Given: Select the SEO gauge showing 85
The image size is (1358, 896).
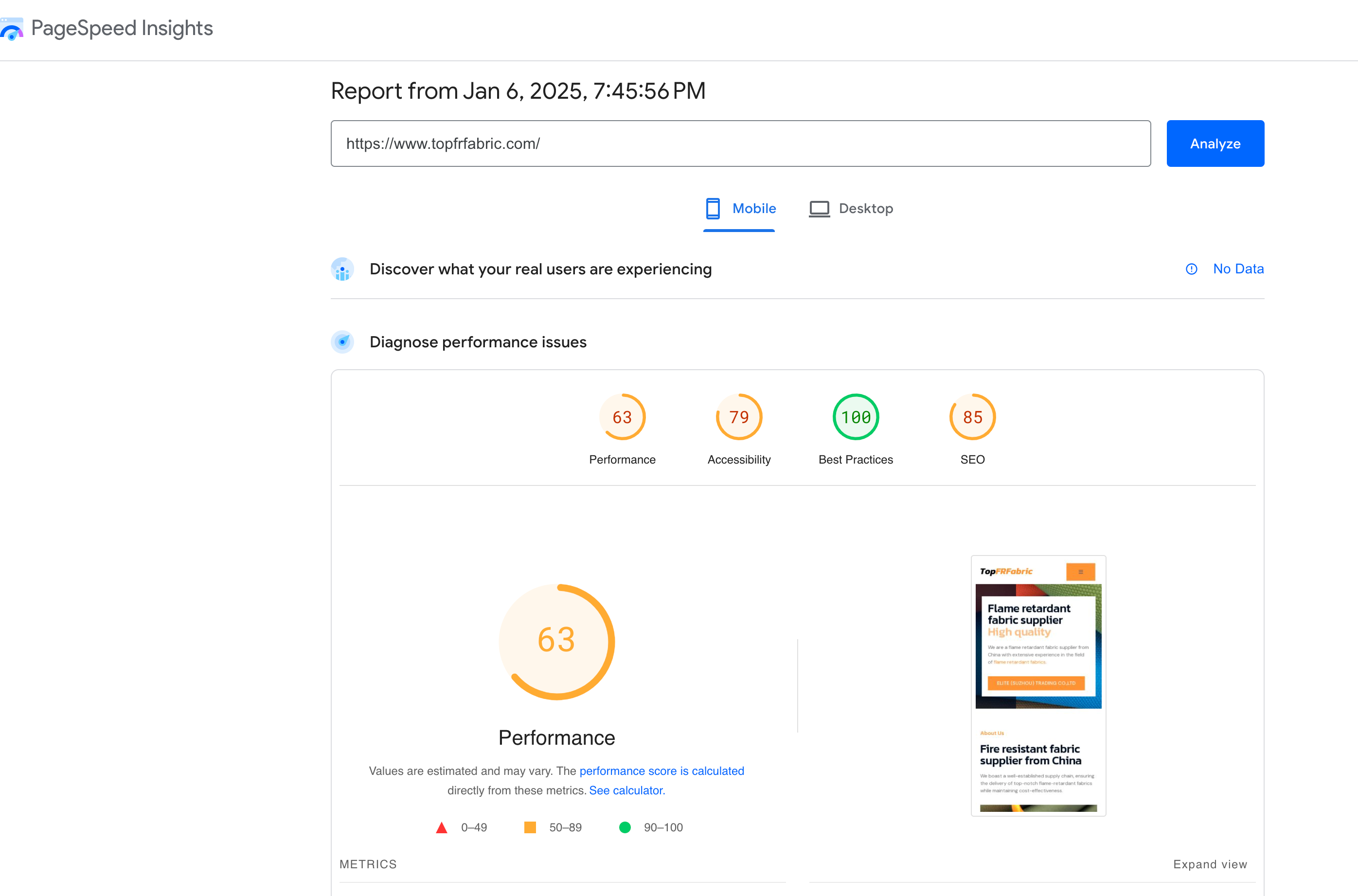Looking at the screenshot, I should [972, 417].
